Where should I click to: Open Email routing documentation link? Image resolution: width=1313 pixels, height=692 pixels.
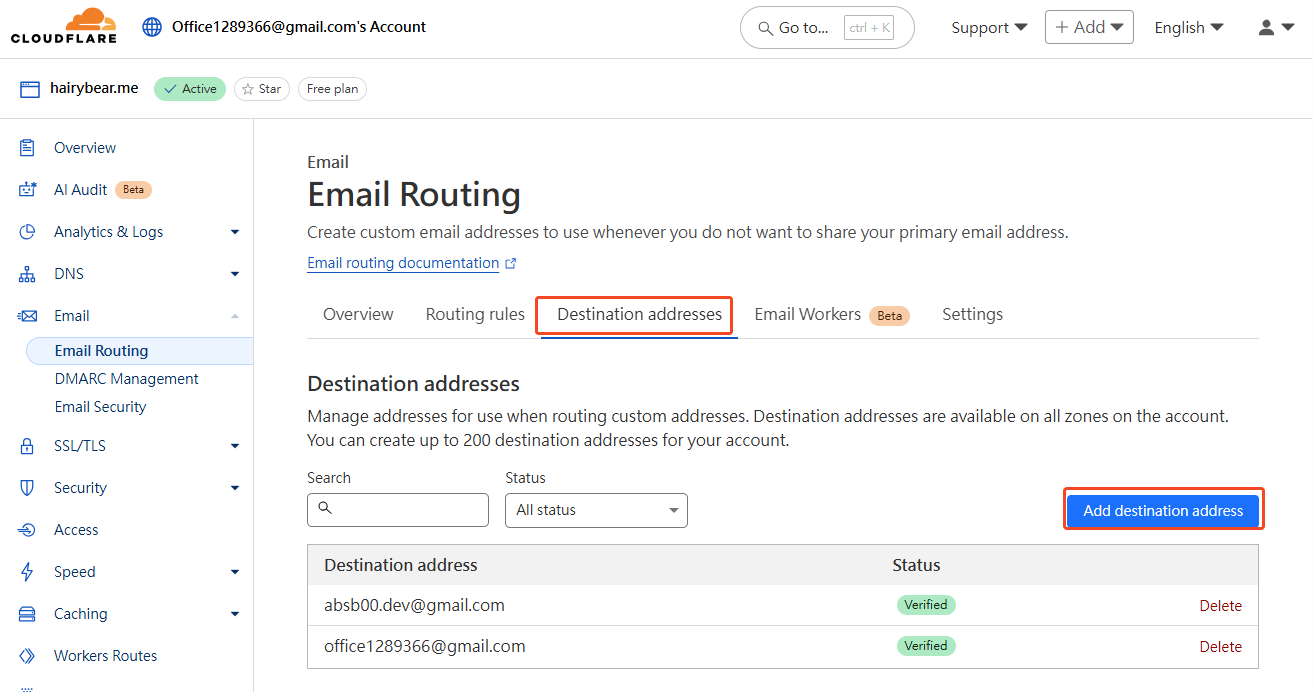pyautogui.click(x=403, y=263)
